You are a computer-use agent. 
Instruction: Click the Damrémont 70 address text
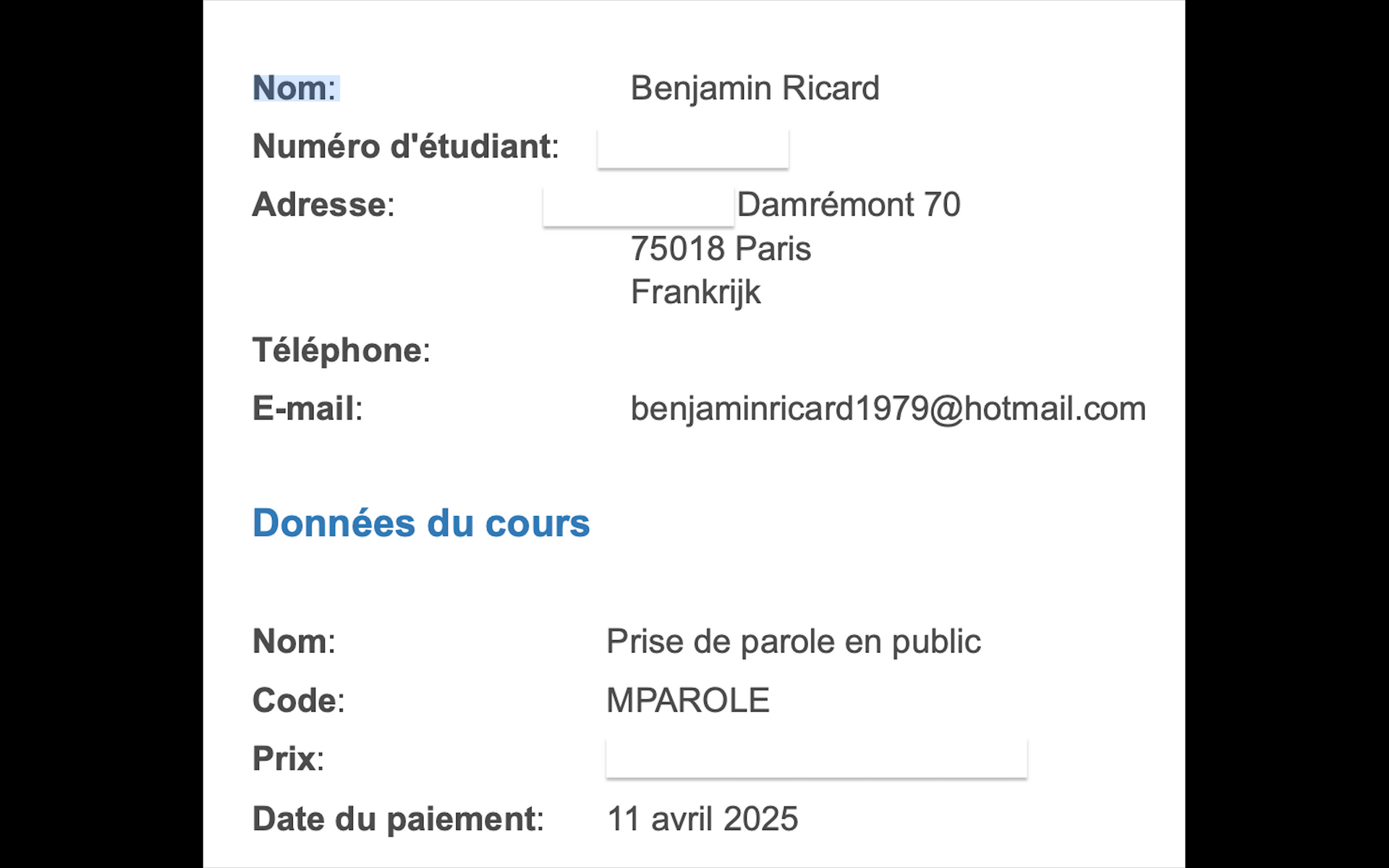pos(848,205)
